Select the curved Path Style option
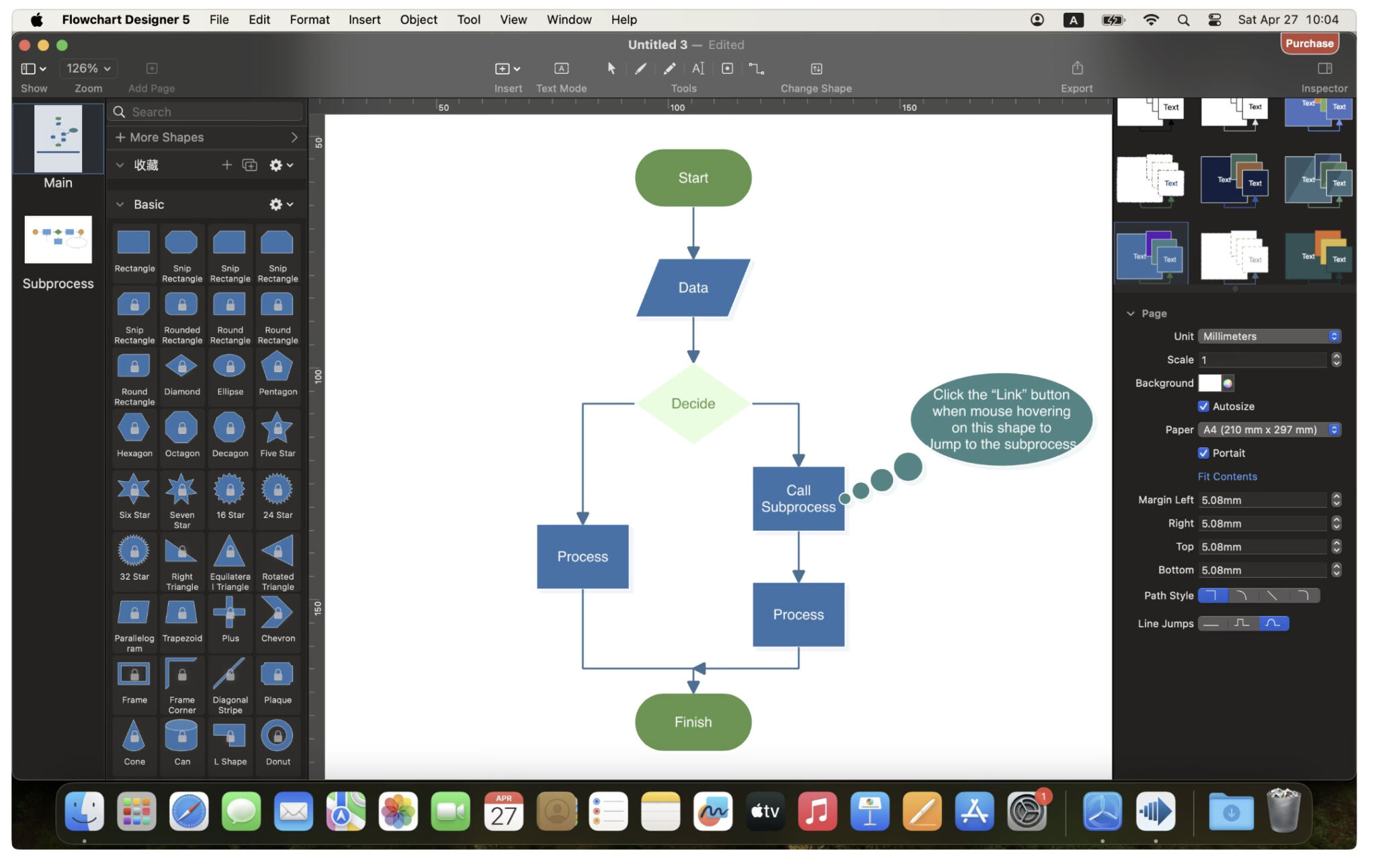 click(x=1242, y=595)
